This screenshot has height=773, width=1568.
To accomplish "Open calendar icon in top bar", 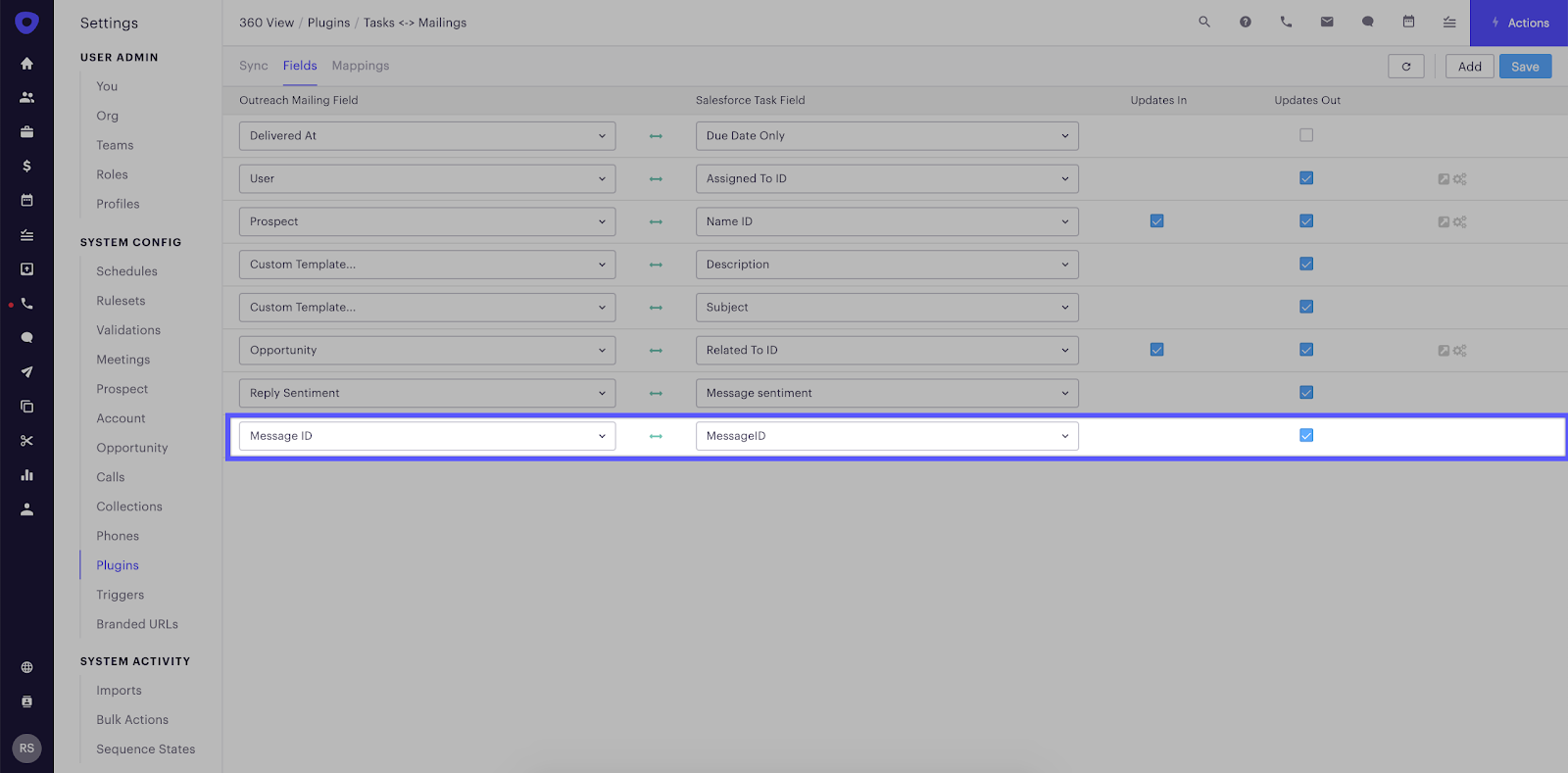I will (x=1408, y=22).
